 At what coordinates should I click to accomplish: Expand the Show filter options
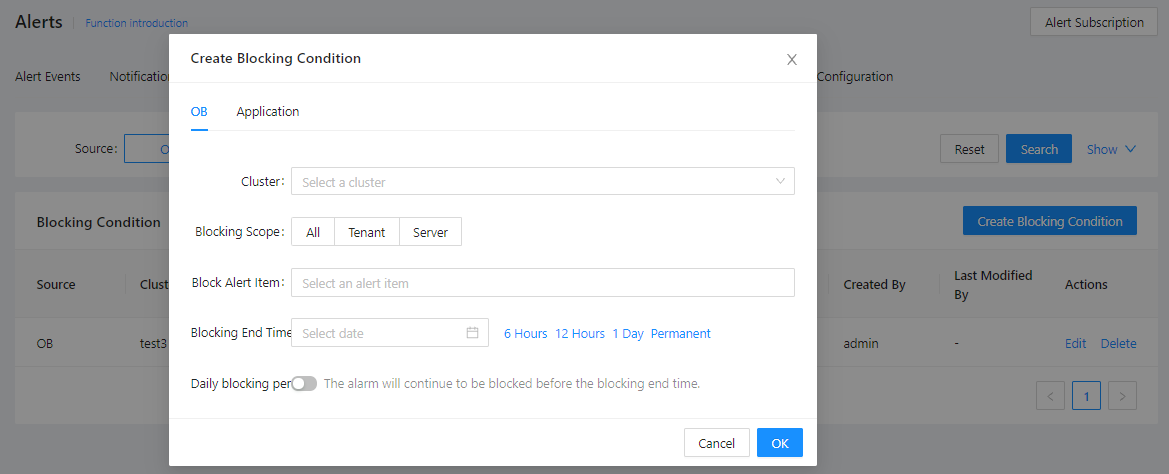coord(1111,149)
